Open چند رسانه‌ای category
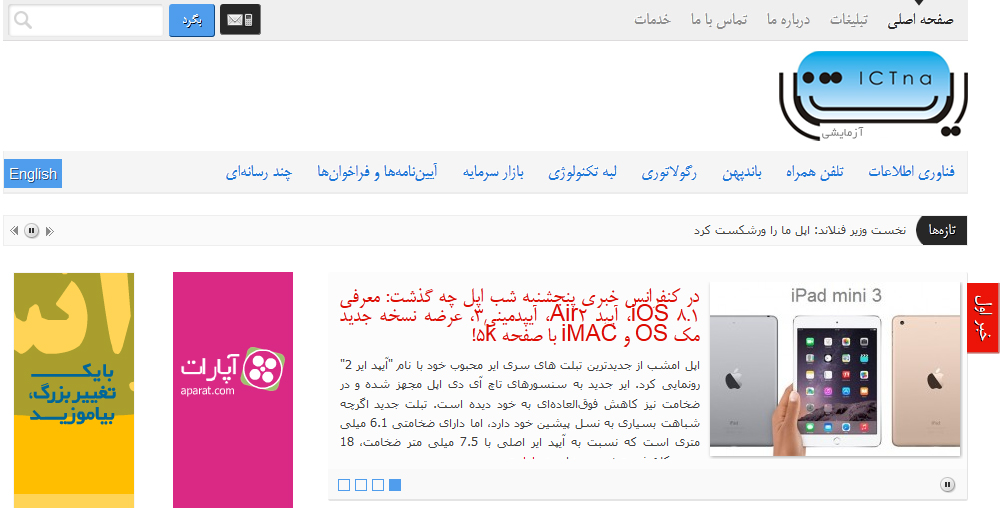 point(259,172)
